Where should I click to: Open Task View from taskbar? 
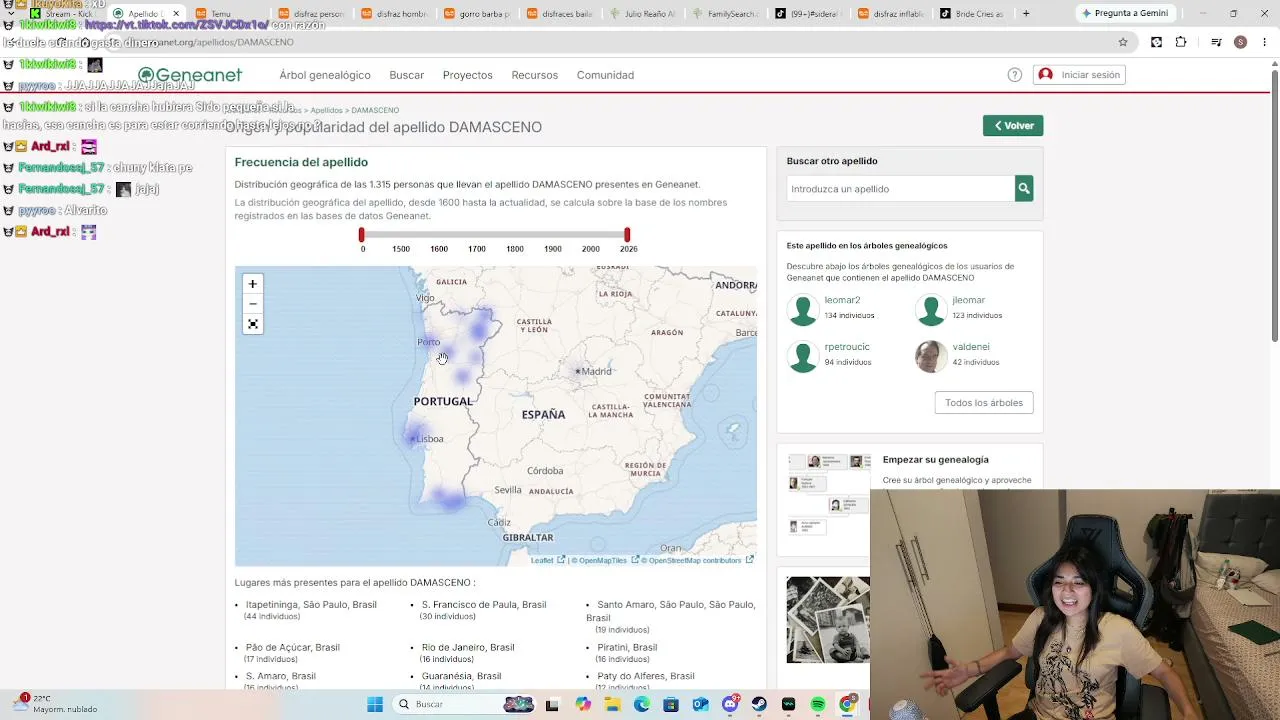pyautogui.click(x=552, y=704)
